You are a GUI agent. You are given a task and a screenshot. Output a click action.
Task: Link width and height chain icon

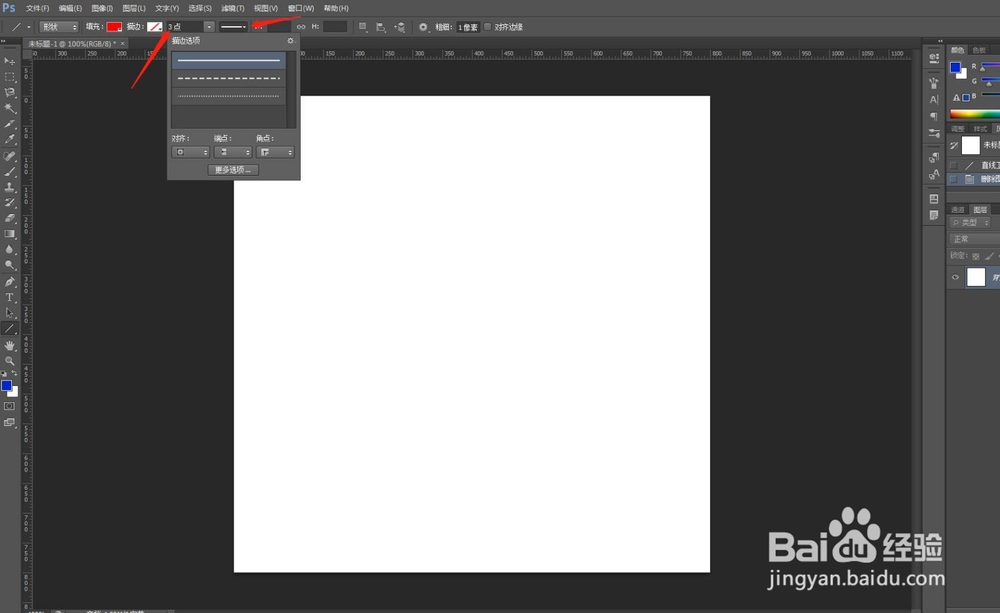301,27
